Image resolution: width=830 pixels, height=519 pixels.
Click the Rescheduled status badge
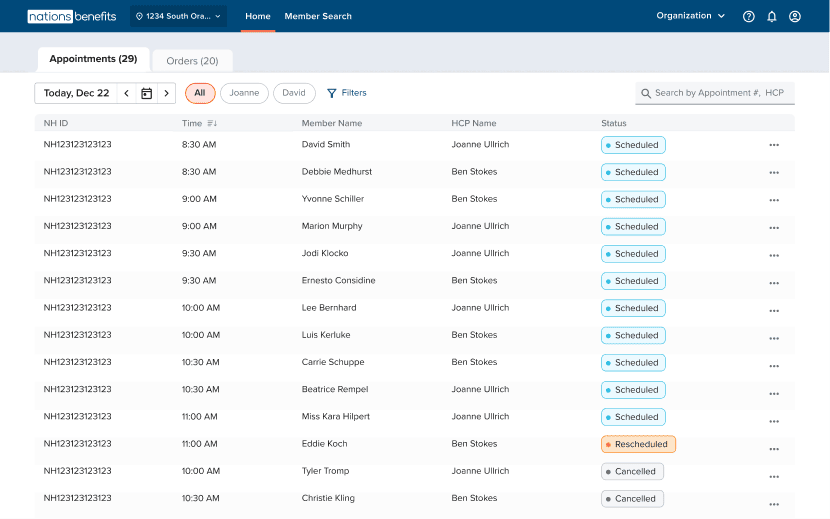639,444
